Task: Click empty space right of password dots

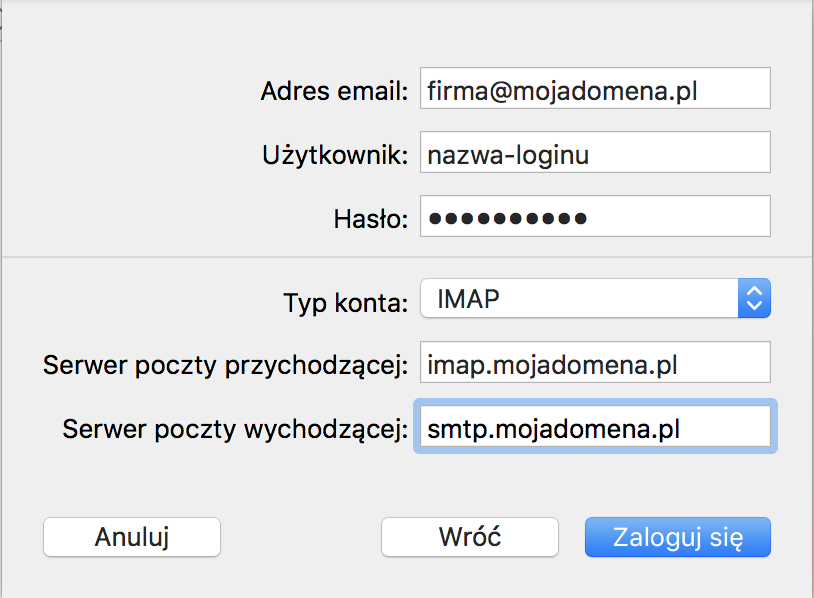Action: pyautogui.click(x=677, y=216)
